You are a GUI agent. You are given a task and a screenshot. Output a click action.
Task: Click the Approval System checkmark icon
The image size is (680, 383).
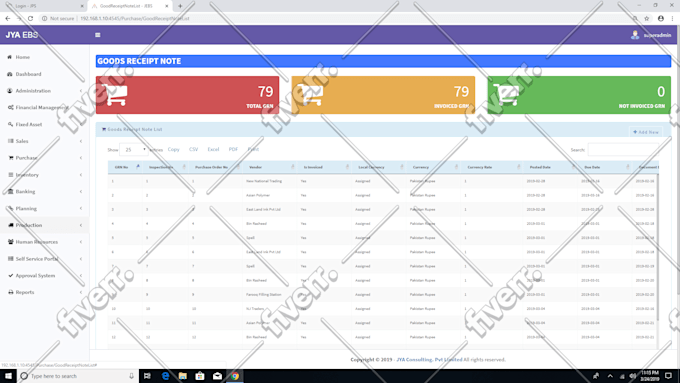click(10, 275)
